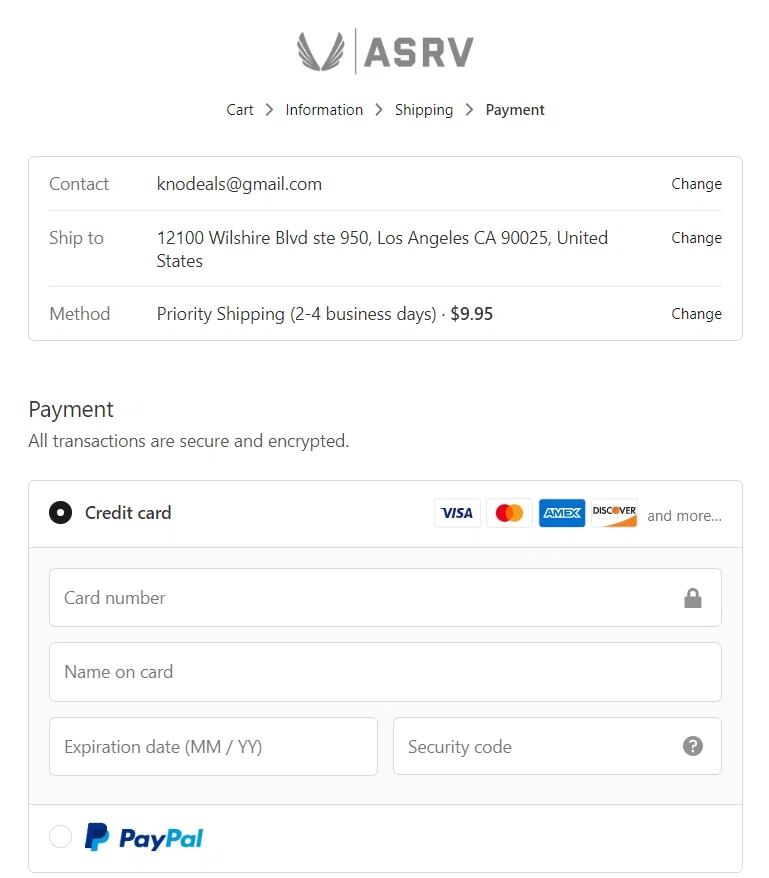
Task: Click the Visa card icon
Action: click(457, 513)
